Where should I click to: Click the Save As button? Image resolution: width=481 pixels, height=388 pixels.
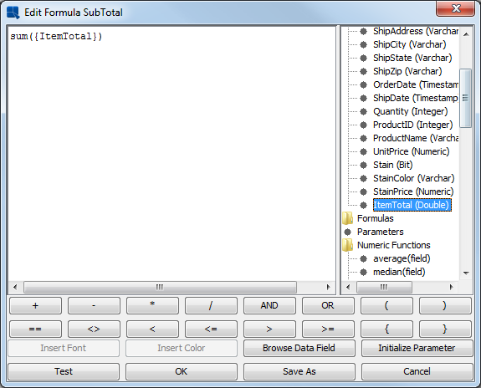[299, 371]
